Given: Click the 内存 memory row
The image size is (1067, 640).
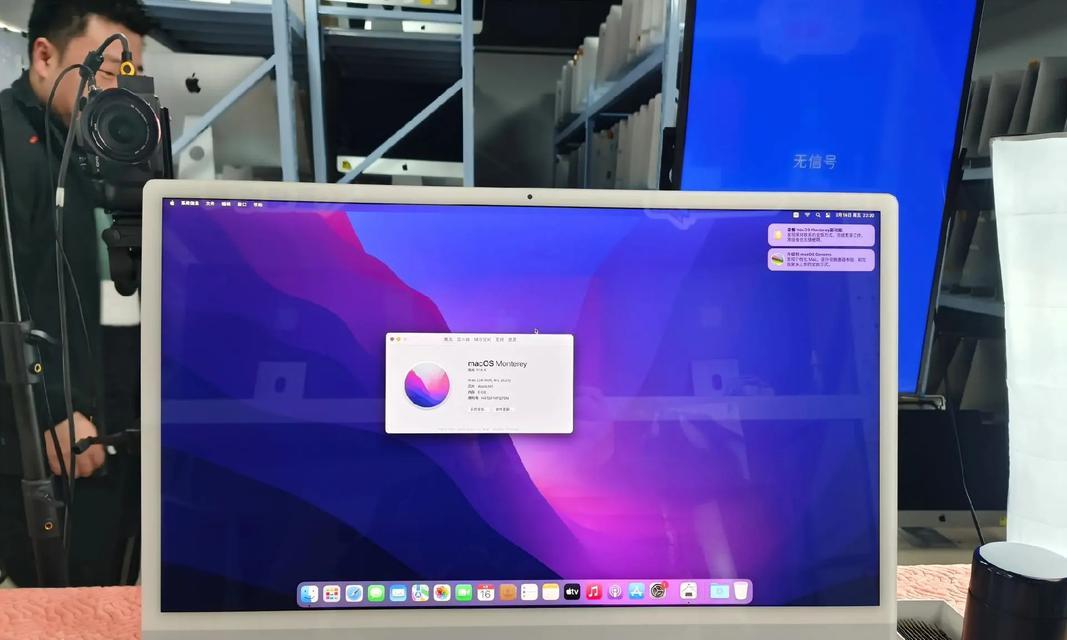Looking at the screenshot, I should click(478, 392).
